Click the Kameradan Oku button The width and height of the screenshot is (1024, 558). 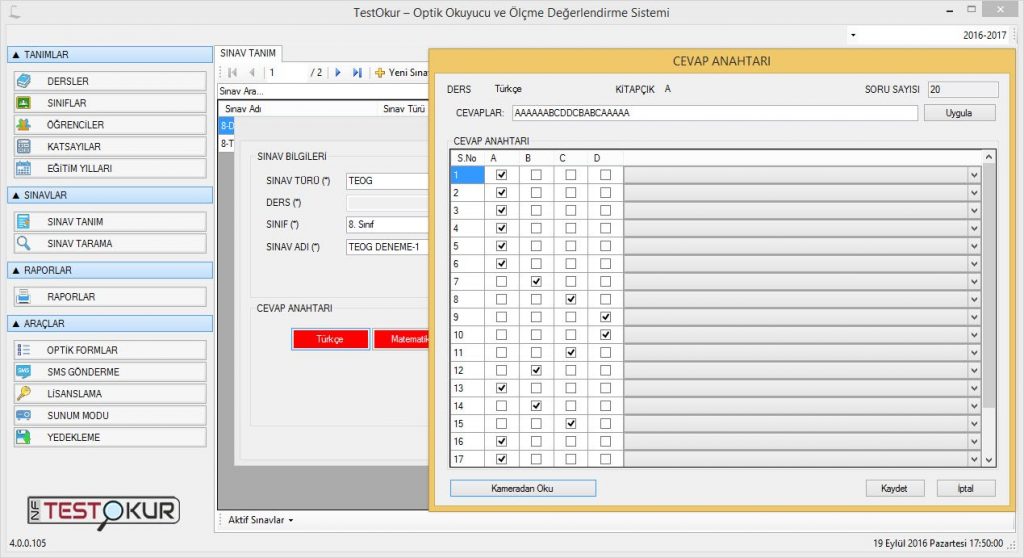coord(522,488)
